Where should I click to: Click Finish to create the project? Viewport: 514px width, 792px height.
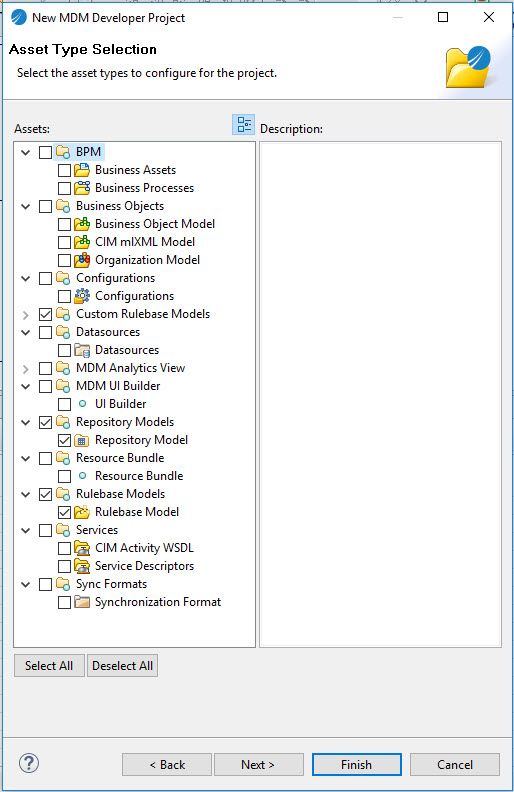356,765
